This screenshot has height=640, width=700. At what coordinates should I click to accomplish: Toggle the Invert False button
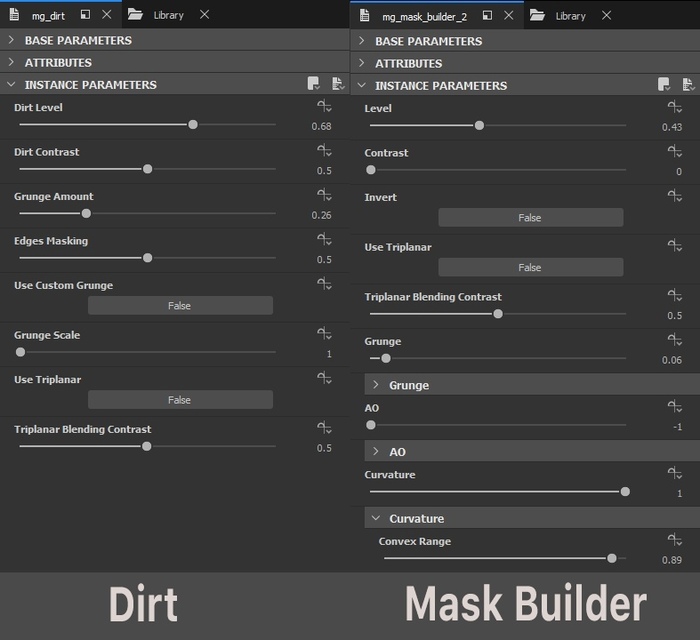coord(530,217)
